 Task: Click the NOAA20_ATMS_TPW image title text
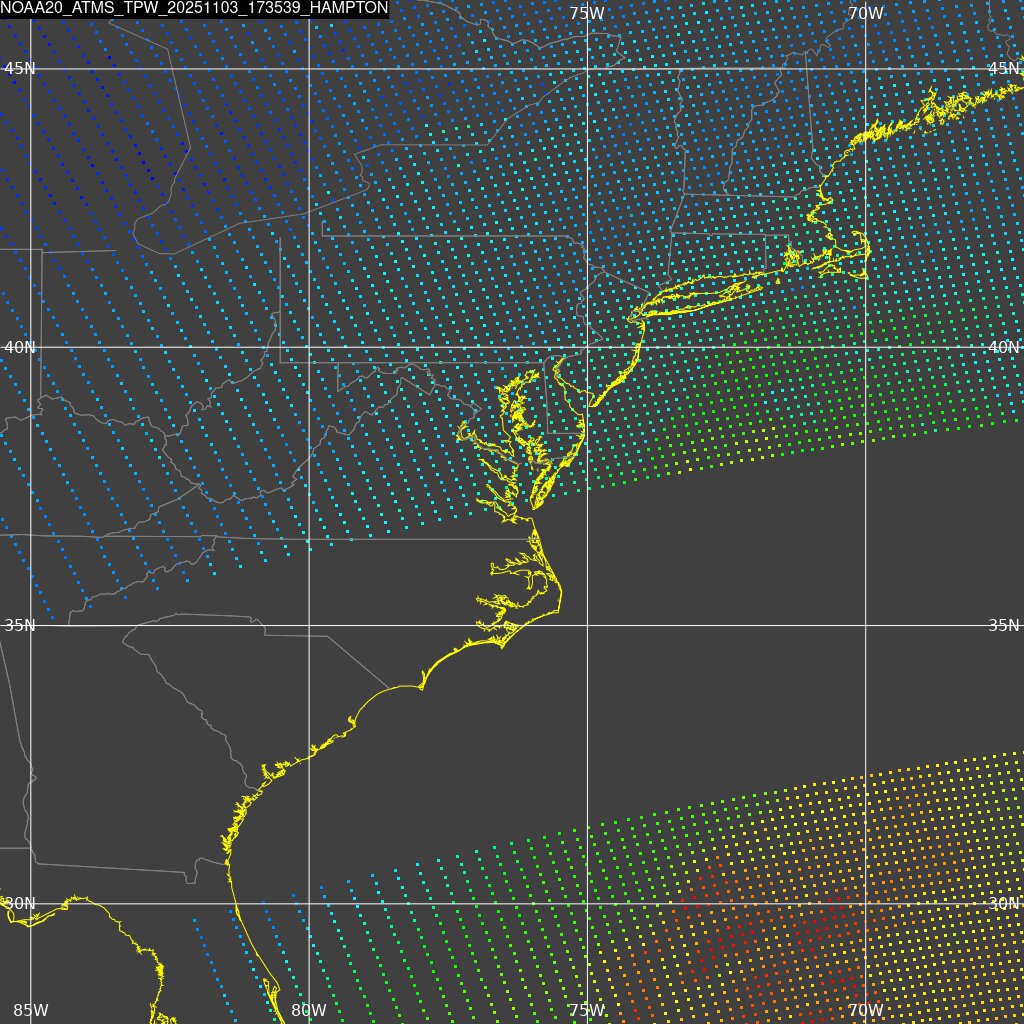[x=194, y=8]
